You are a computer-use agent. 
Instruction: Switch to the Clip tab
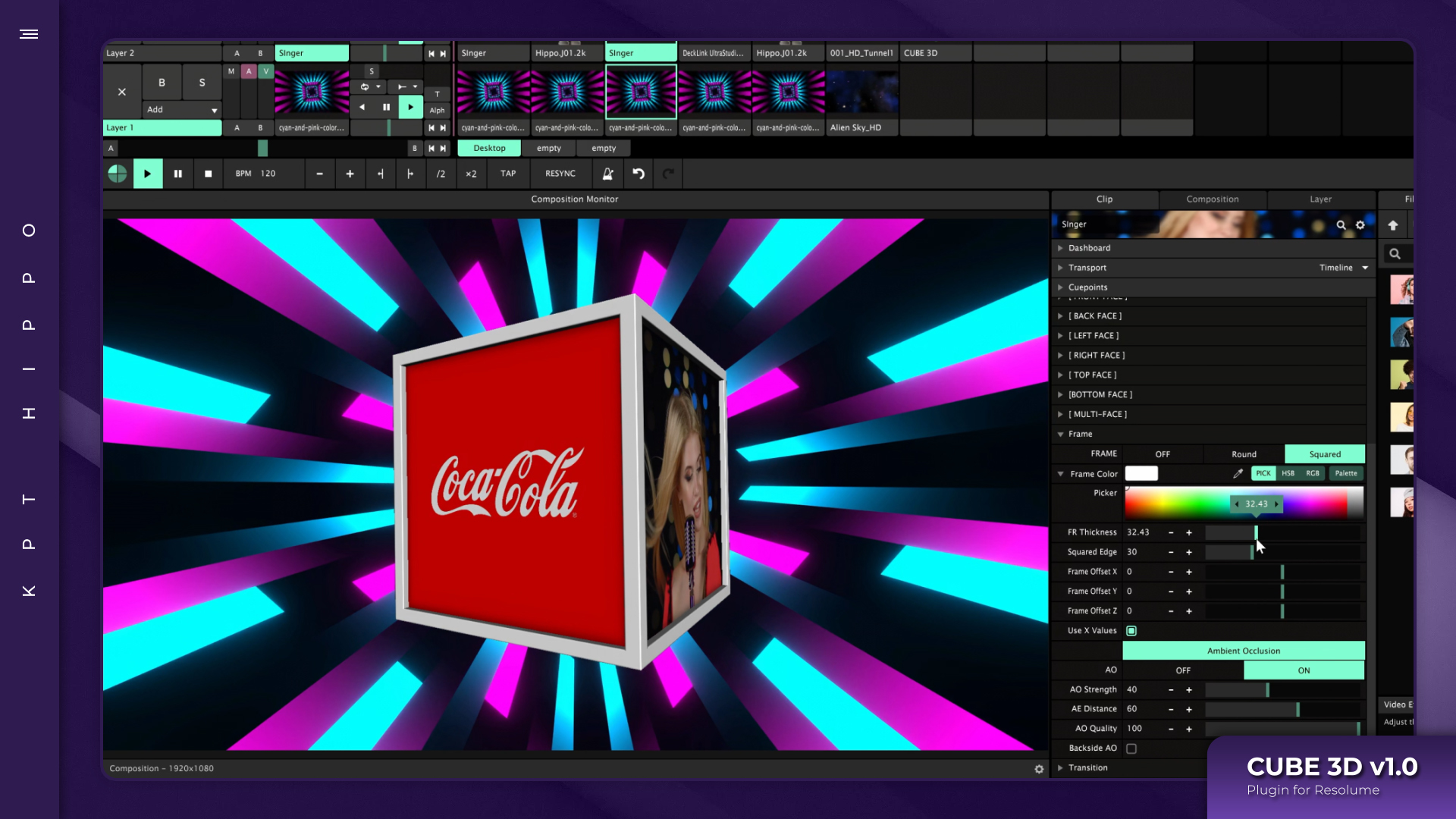coord(1105,199)
